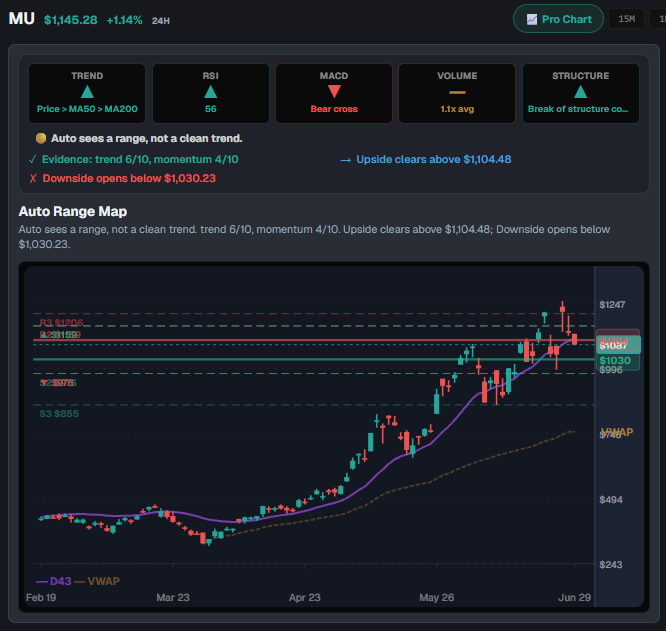This screenshot has height=631, width=666.
Task: Click the Pro Chart icon graphic
Action: pyautogui.click(x=531, y=20)
